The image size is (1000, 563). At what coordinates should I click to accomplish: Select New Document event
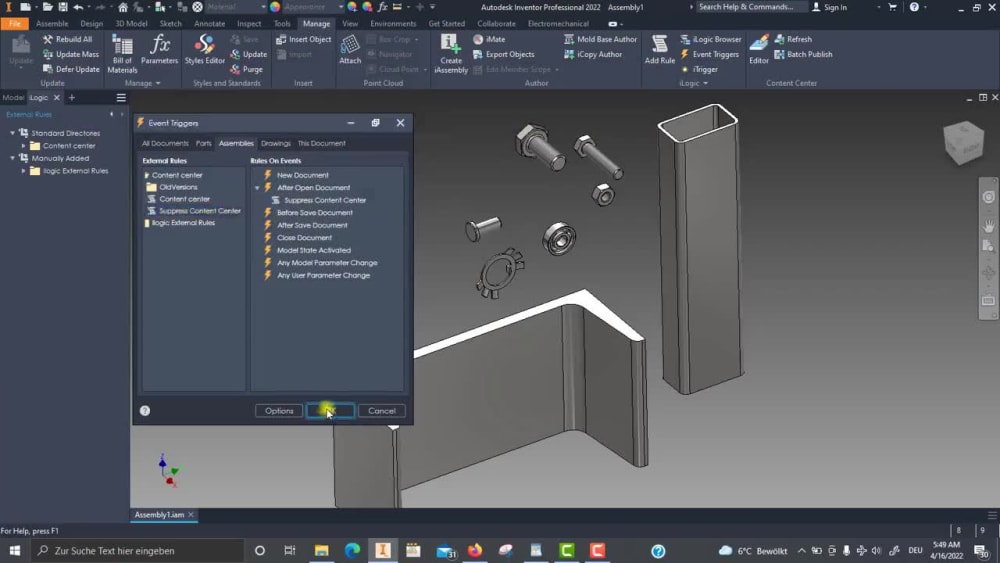tap(302, 175)
